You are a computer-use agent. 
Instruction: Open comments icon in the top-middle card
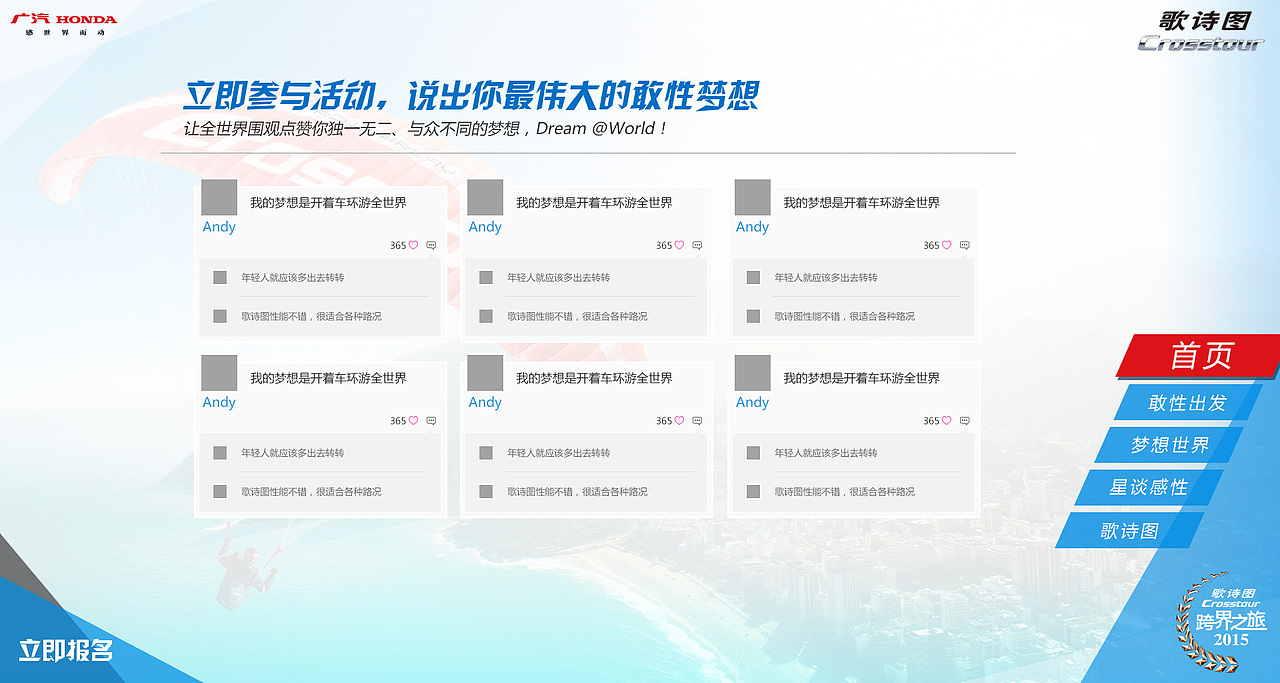click(697, 245)
